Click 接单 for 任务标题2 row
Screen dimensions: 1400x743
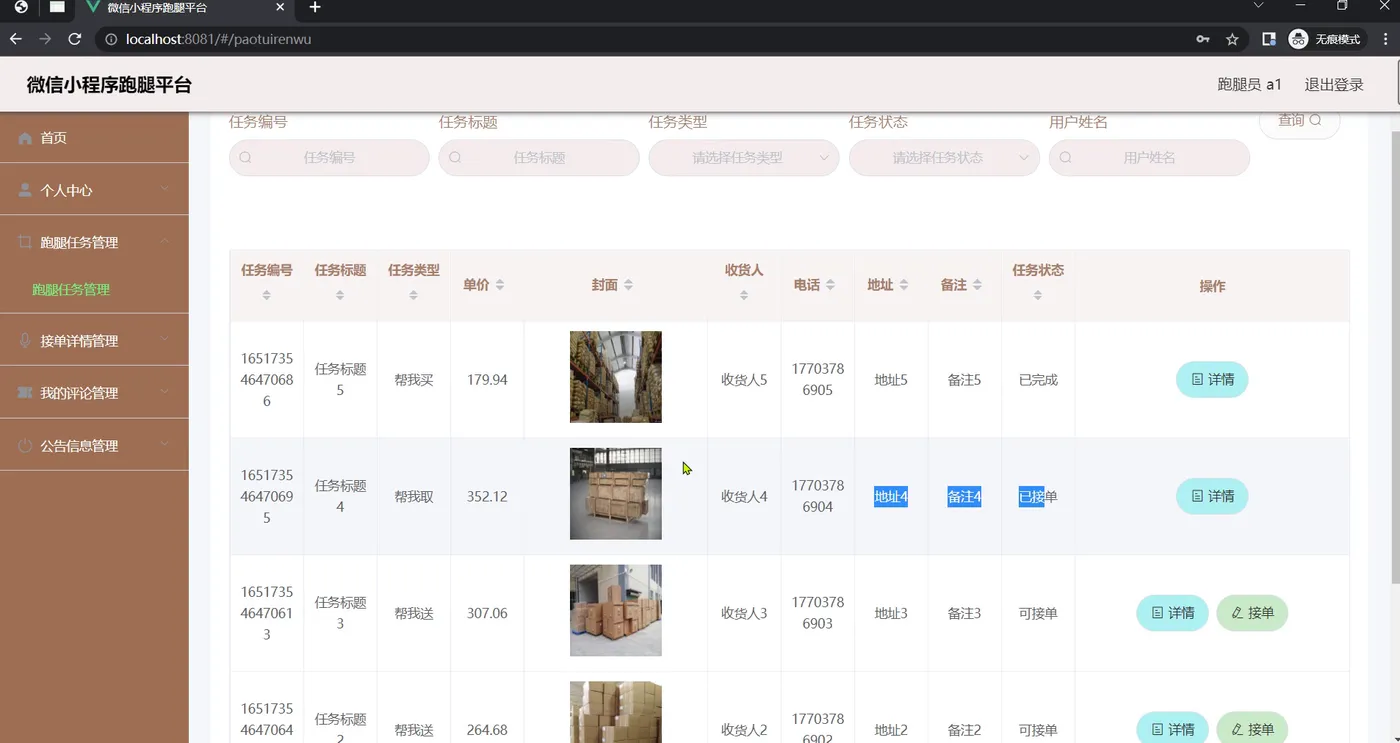(1252, 729)
